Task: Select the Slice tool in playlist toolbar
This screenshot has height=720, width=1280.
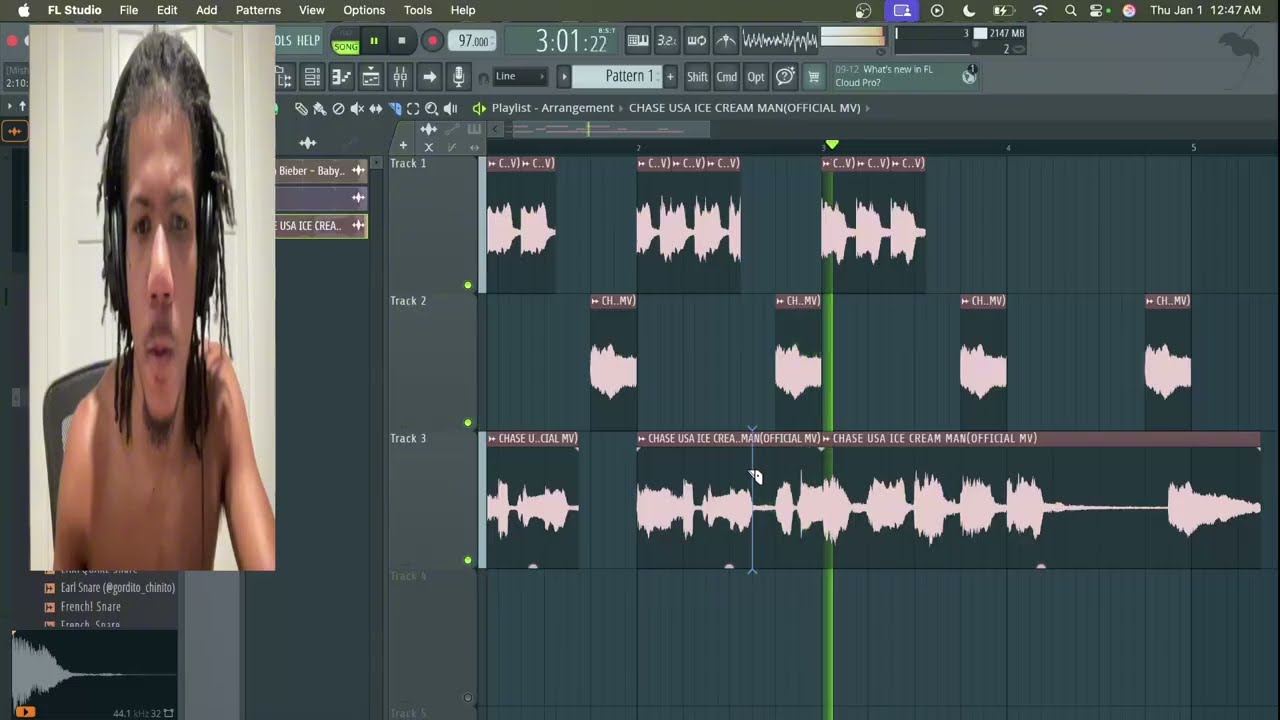Action: [395, 108]
